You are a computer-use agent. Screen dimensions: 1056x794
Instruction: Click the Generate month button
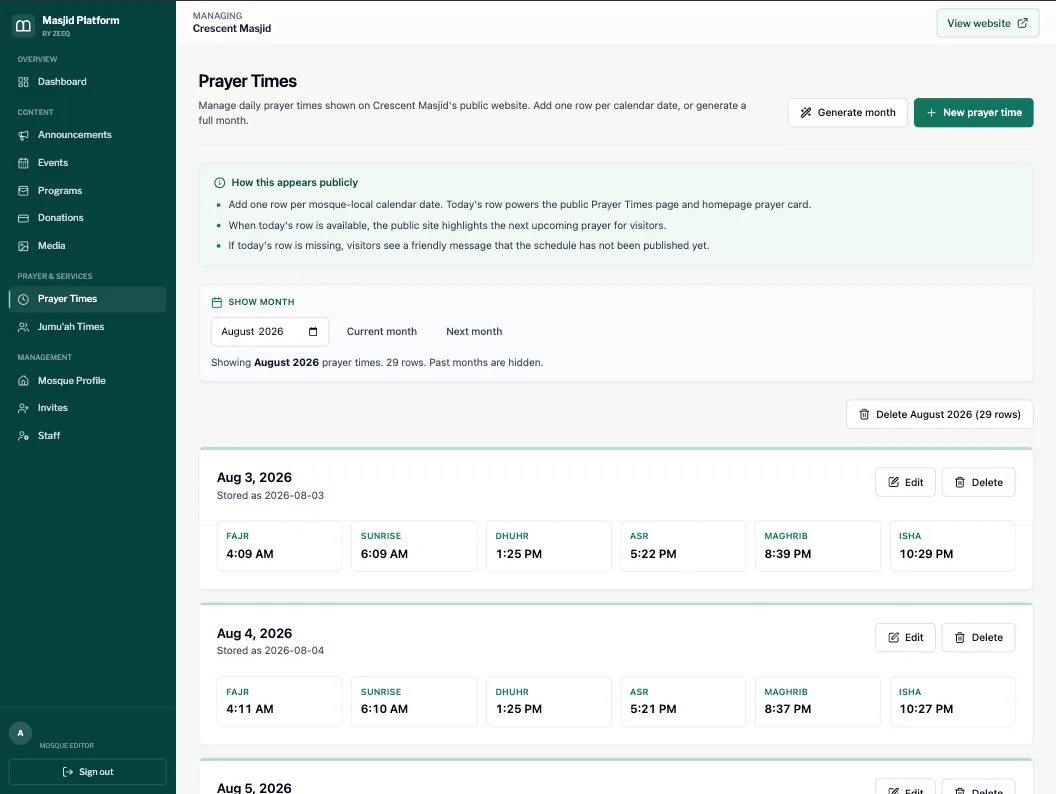tap(847, 112)
